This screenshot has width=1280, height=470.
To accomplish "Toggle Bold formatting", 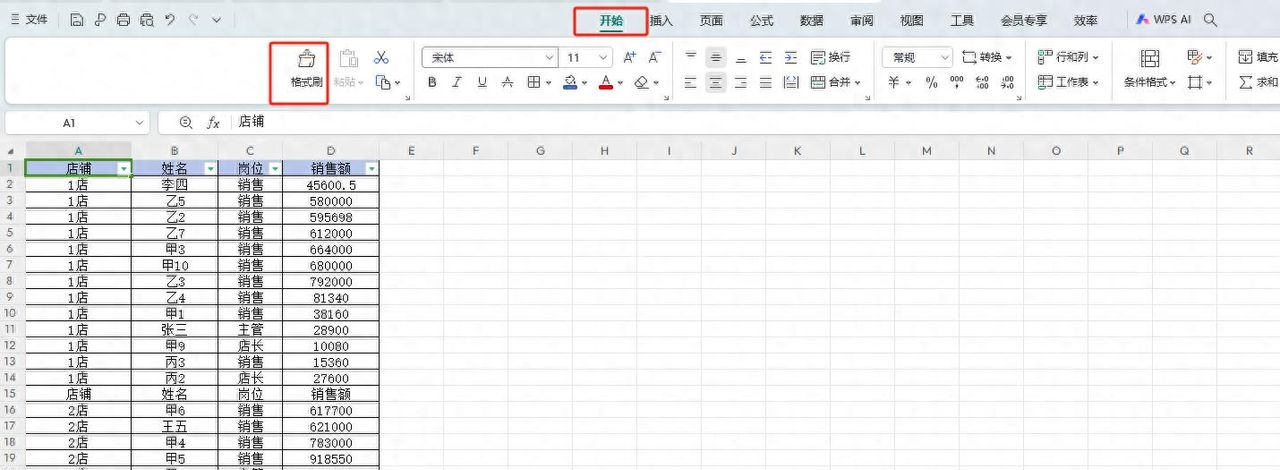I will pos(432,83).
